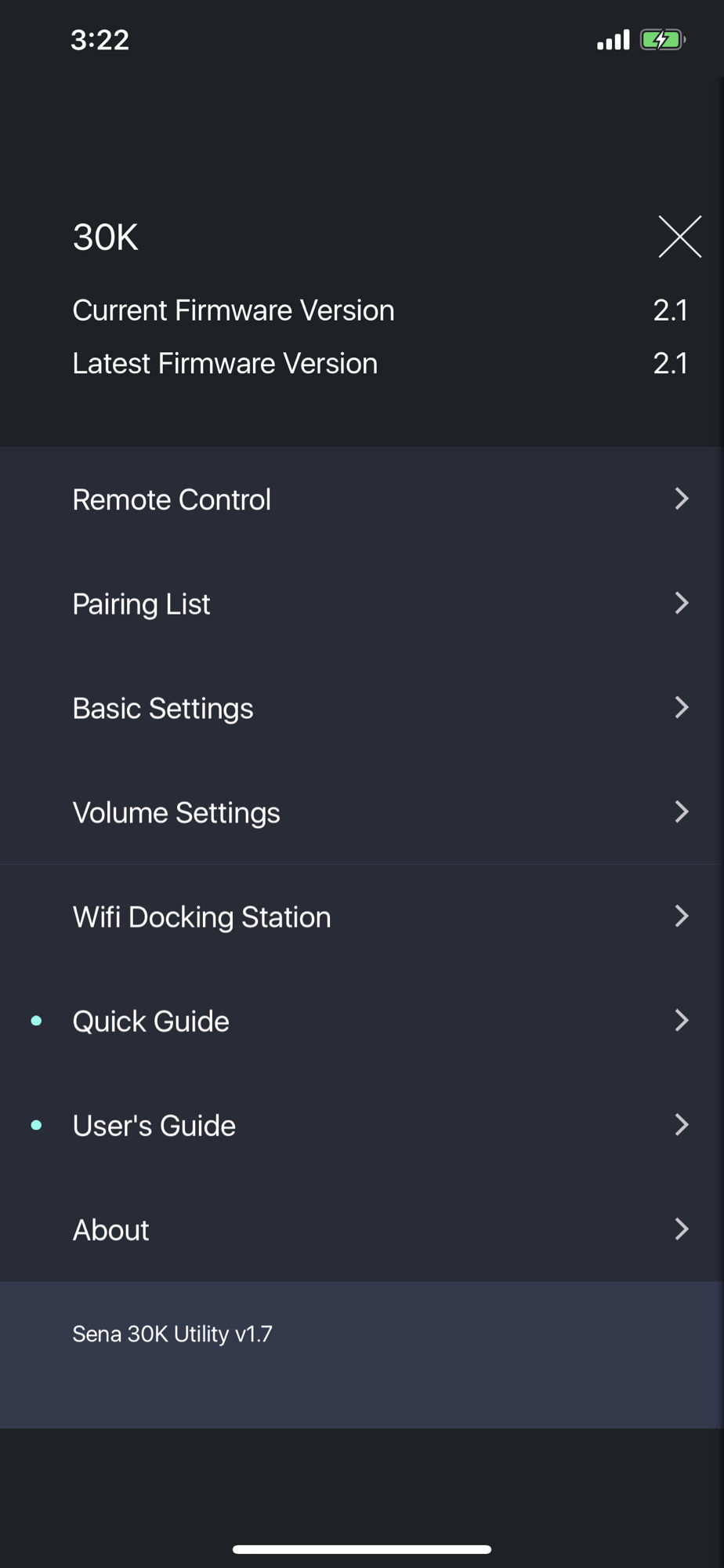Tap the cellular signal bars icon
The height and width of the screenshot is (1568, 724).
pyautogui.click(x=613, y=39)
